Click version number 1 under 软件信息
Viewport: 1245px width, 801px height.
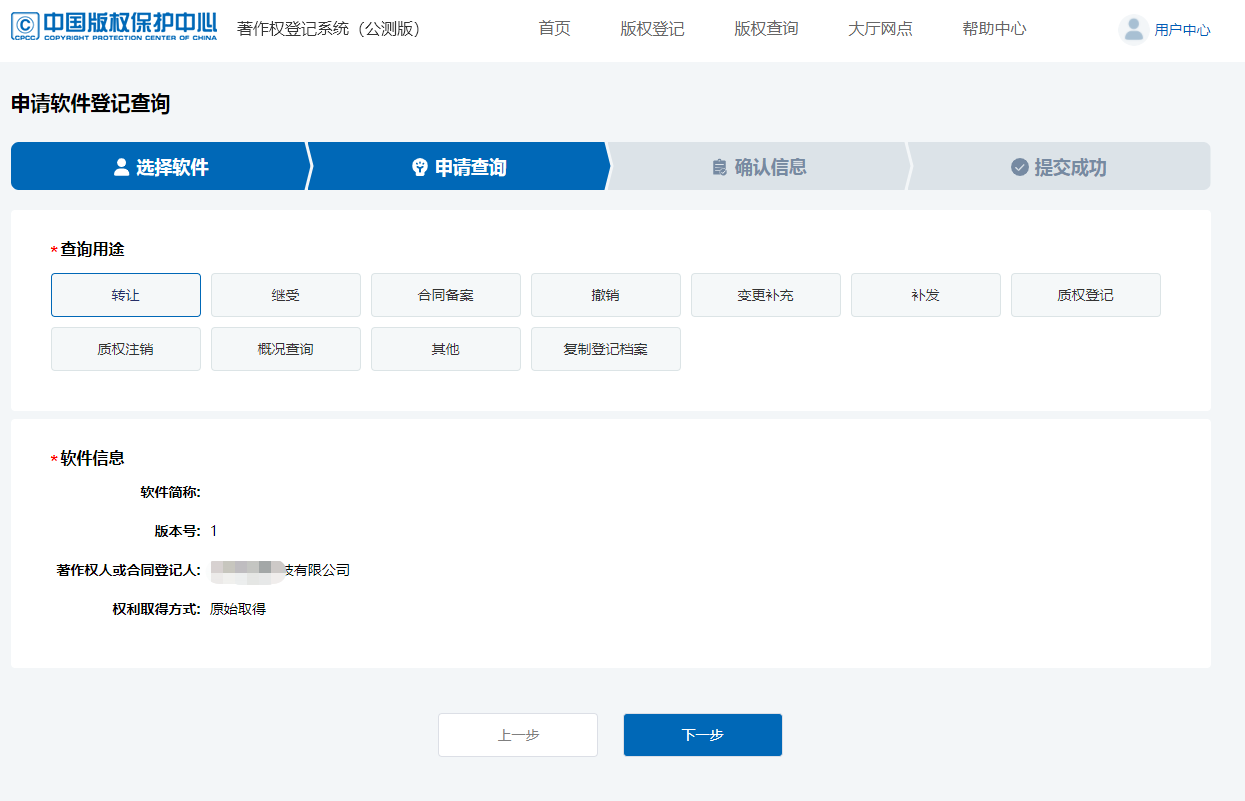213,530
